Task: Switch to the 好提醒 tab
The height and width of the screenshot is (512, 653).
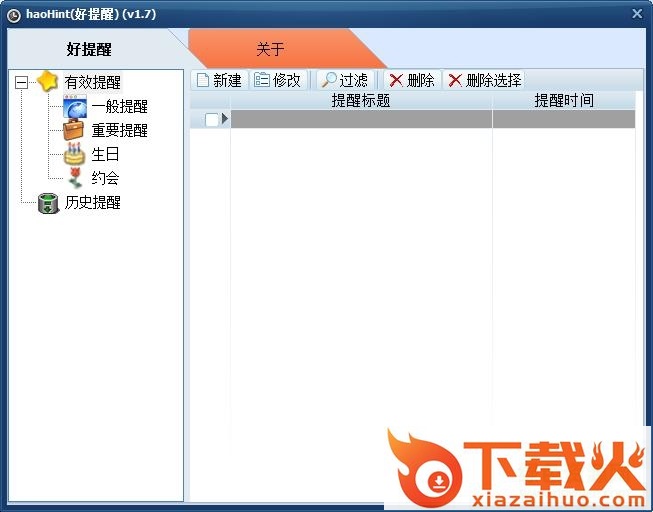Action: click(x=89, y=49)
